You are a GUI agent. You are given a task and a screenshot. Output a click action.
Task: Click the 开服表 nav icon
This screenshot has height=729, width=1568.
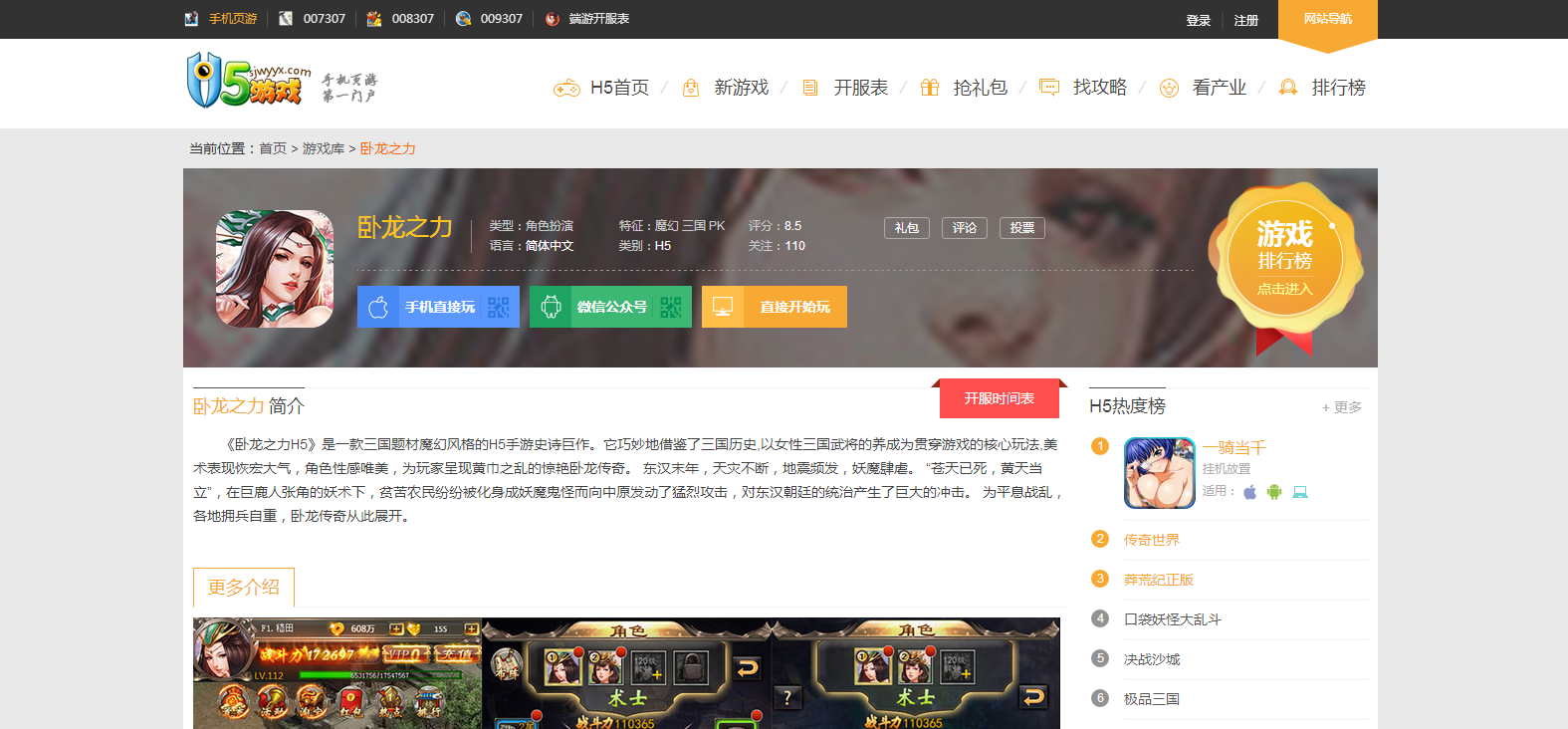(810, 89)
